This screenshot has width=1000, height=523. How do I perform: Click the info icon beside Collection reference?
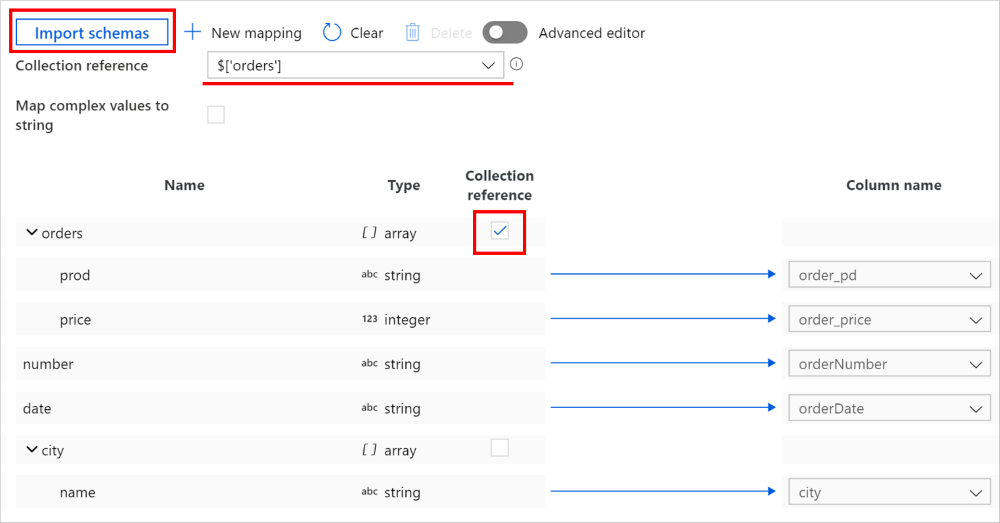517,64
